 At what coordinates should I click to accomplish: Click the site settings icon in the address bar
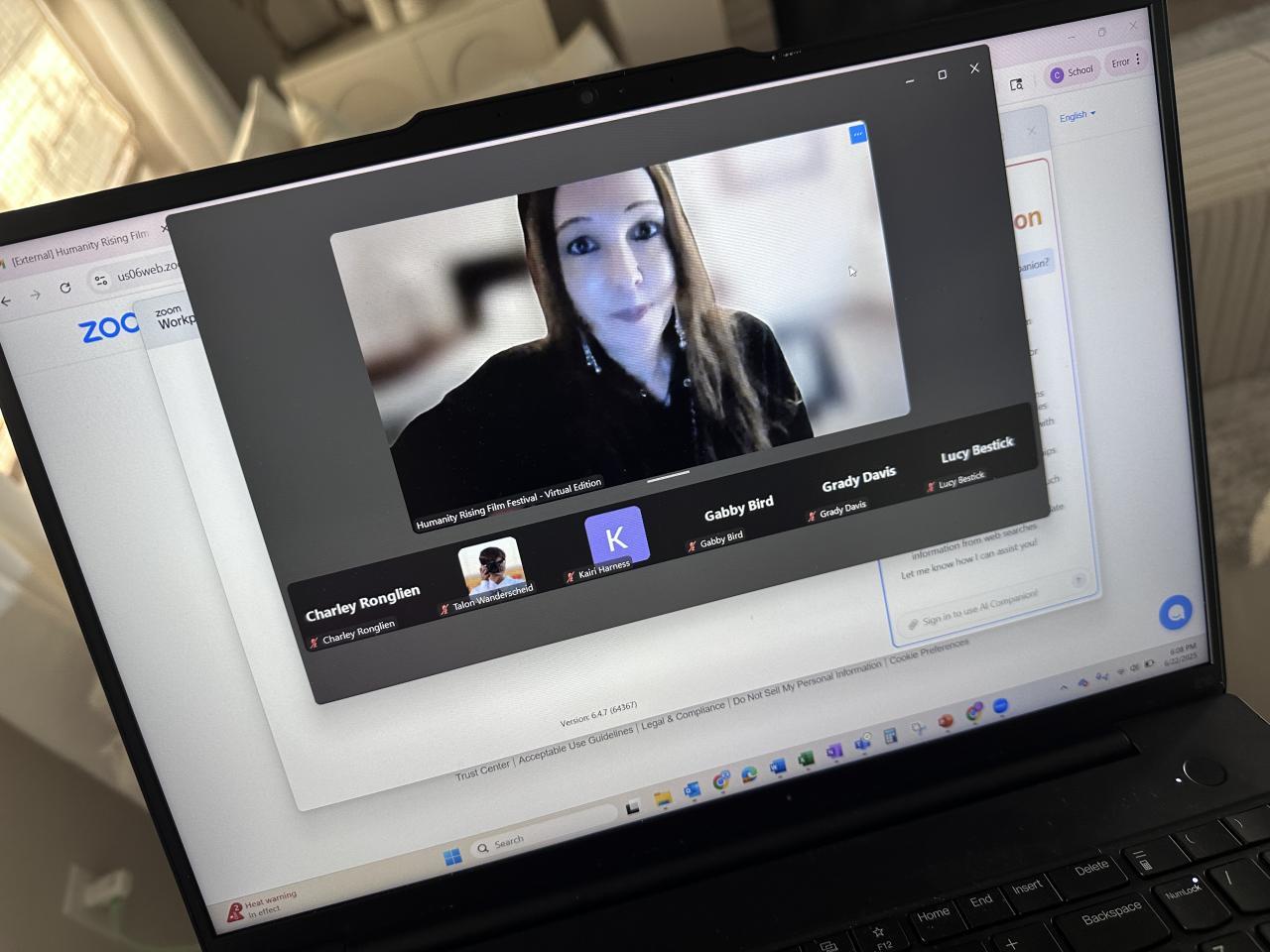tap(101, 282)
